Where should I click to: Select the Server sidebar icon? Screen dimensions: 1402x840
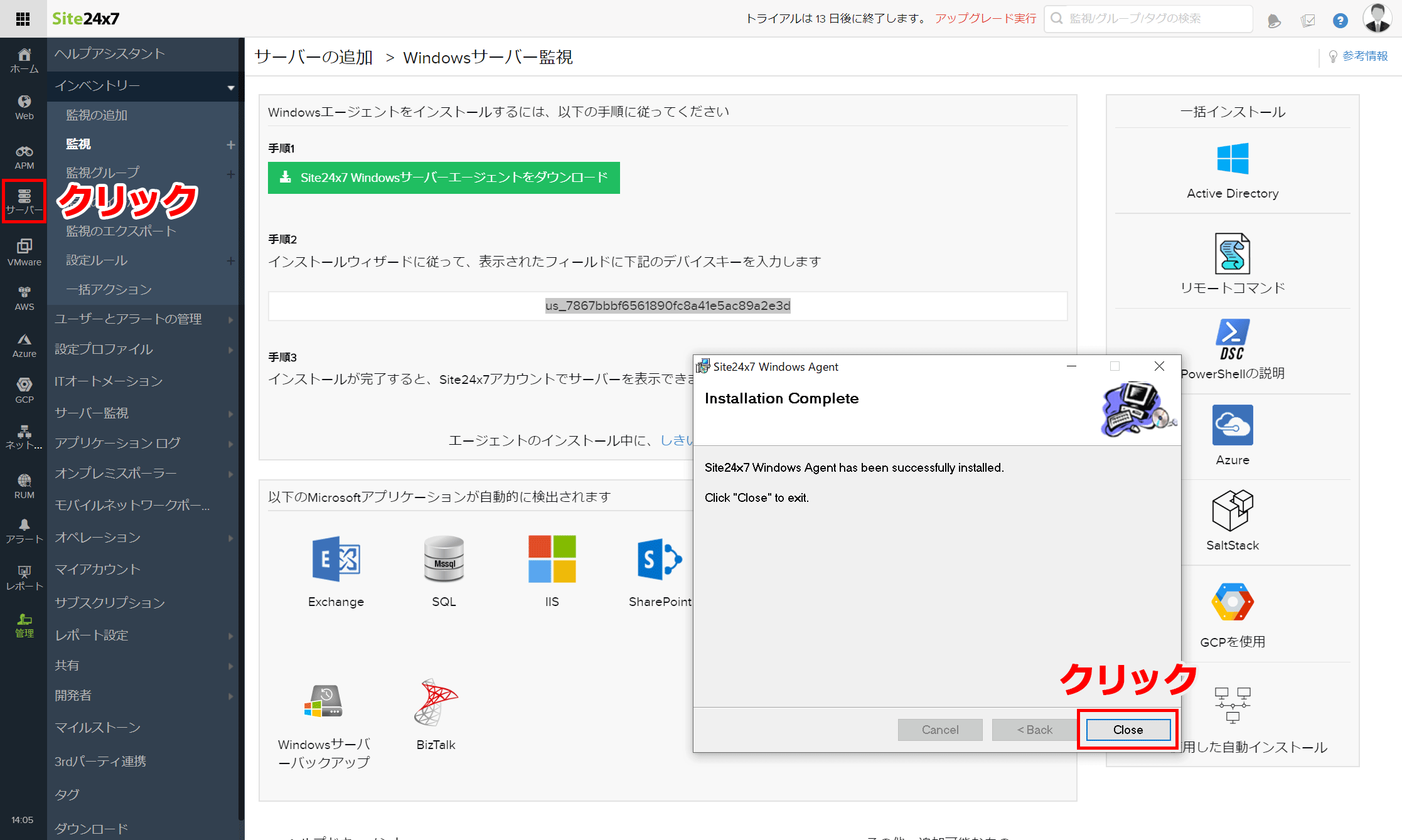pyautogui.click(x=24, y=201)
